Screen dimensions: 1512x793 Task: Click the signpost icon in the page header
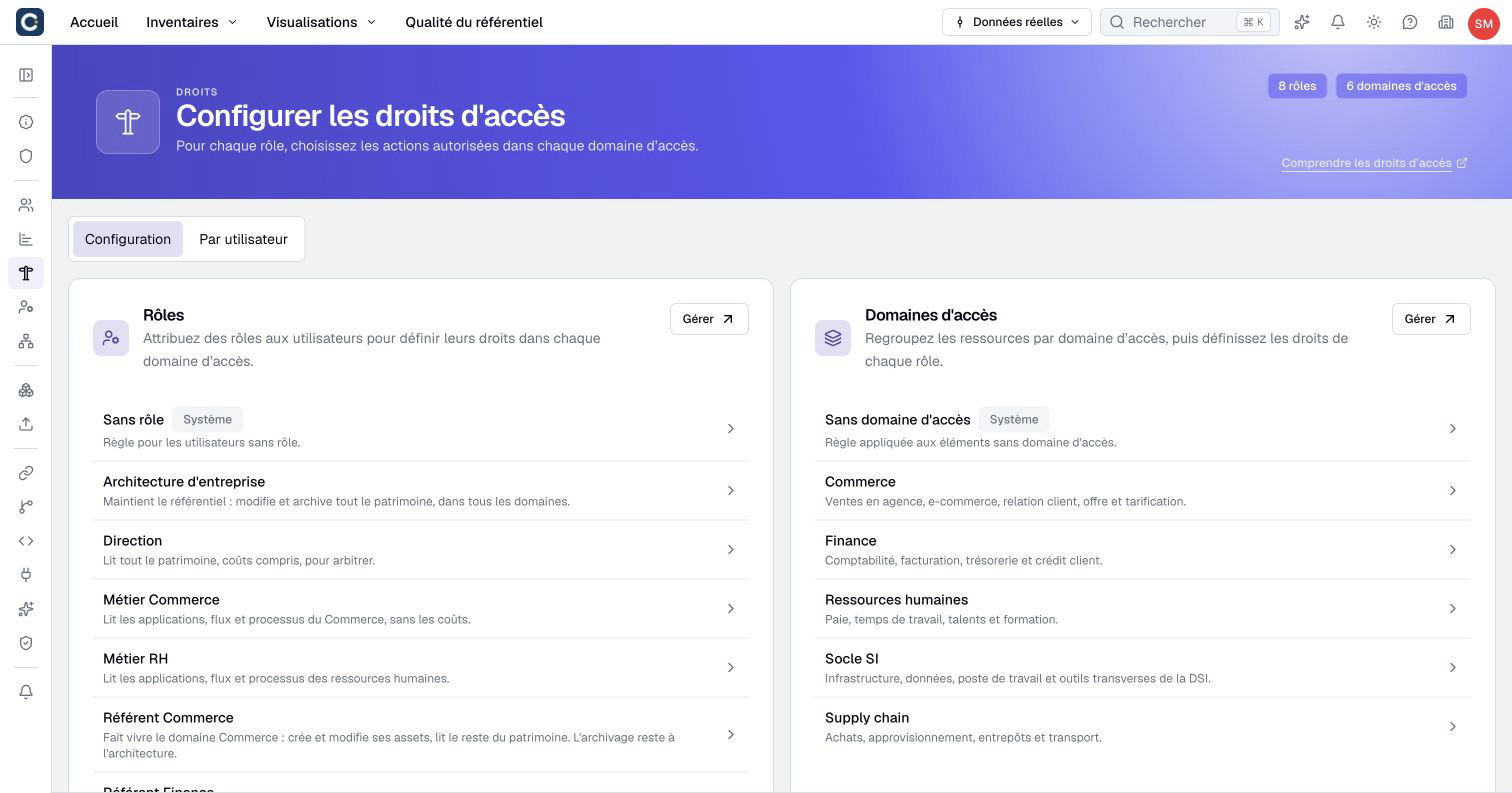[128, 122]
